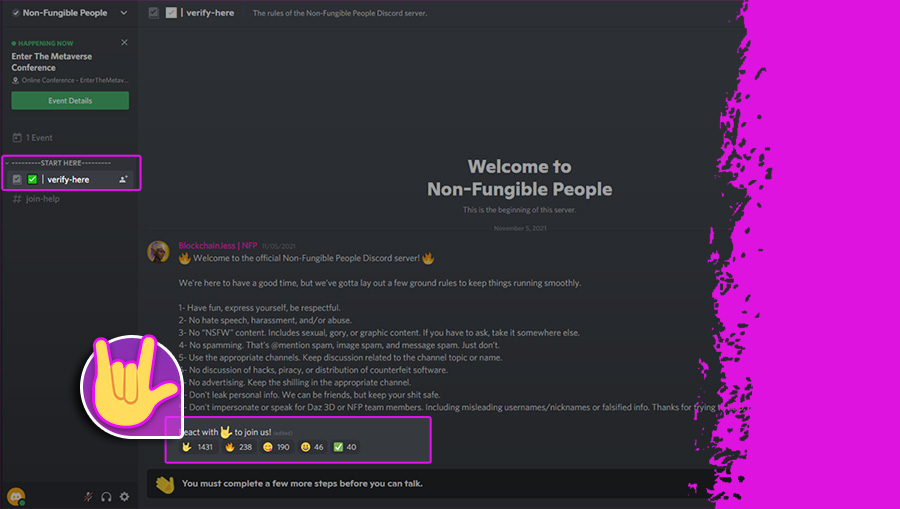Click the rule '4- No spamming' line
900x509 pixels.
[x=339, y=345]
